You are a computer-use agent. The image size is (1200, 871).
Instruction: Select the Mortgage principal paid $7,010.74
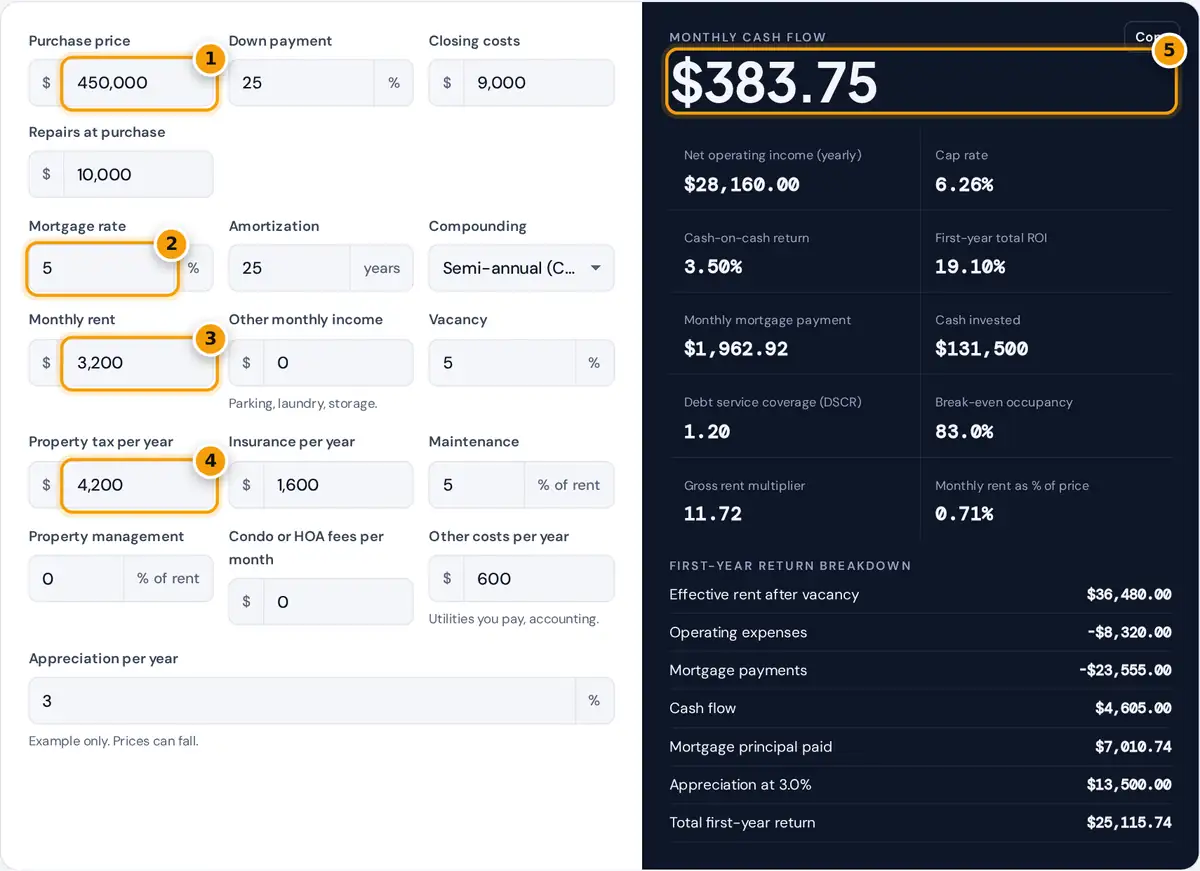1133,747
